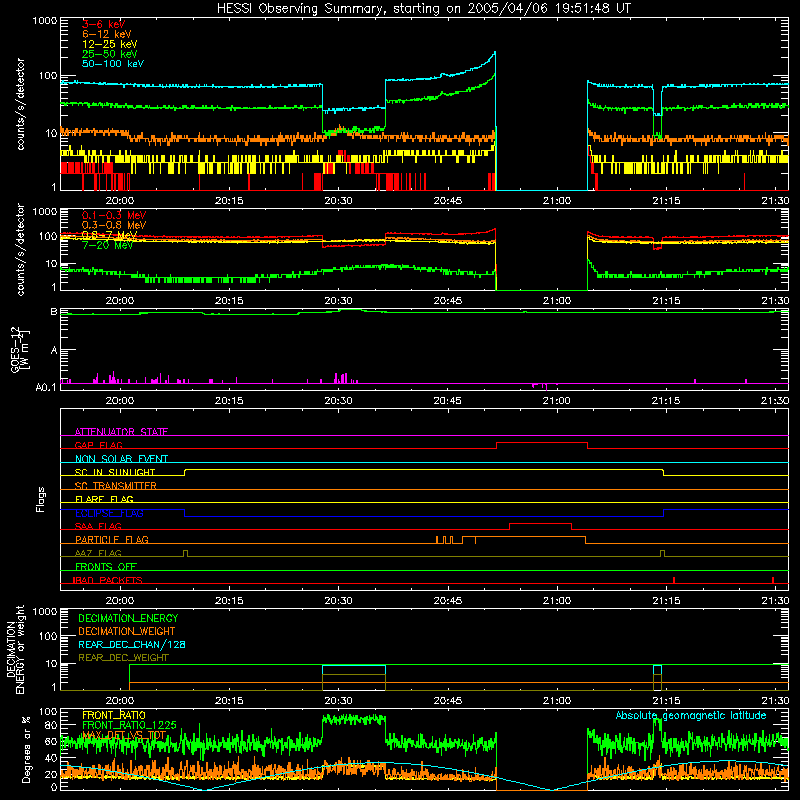The height and width of the screenshot is (800, 800).
Task: Click the GOES-12 axis label
Action: 19,350
